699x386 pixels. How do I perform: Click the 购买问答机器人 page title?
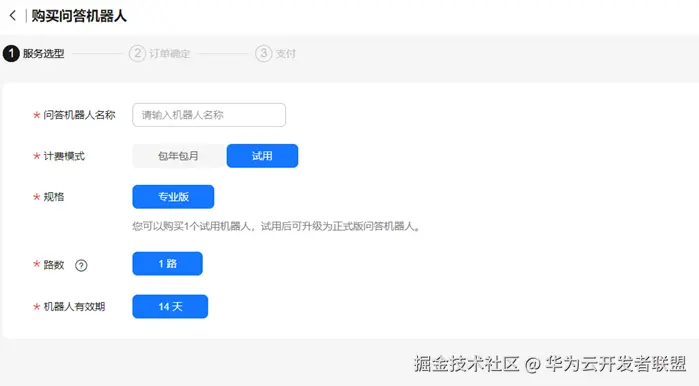pyautogui.click(x=79, y=16)
